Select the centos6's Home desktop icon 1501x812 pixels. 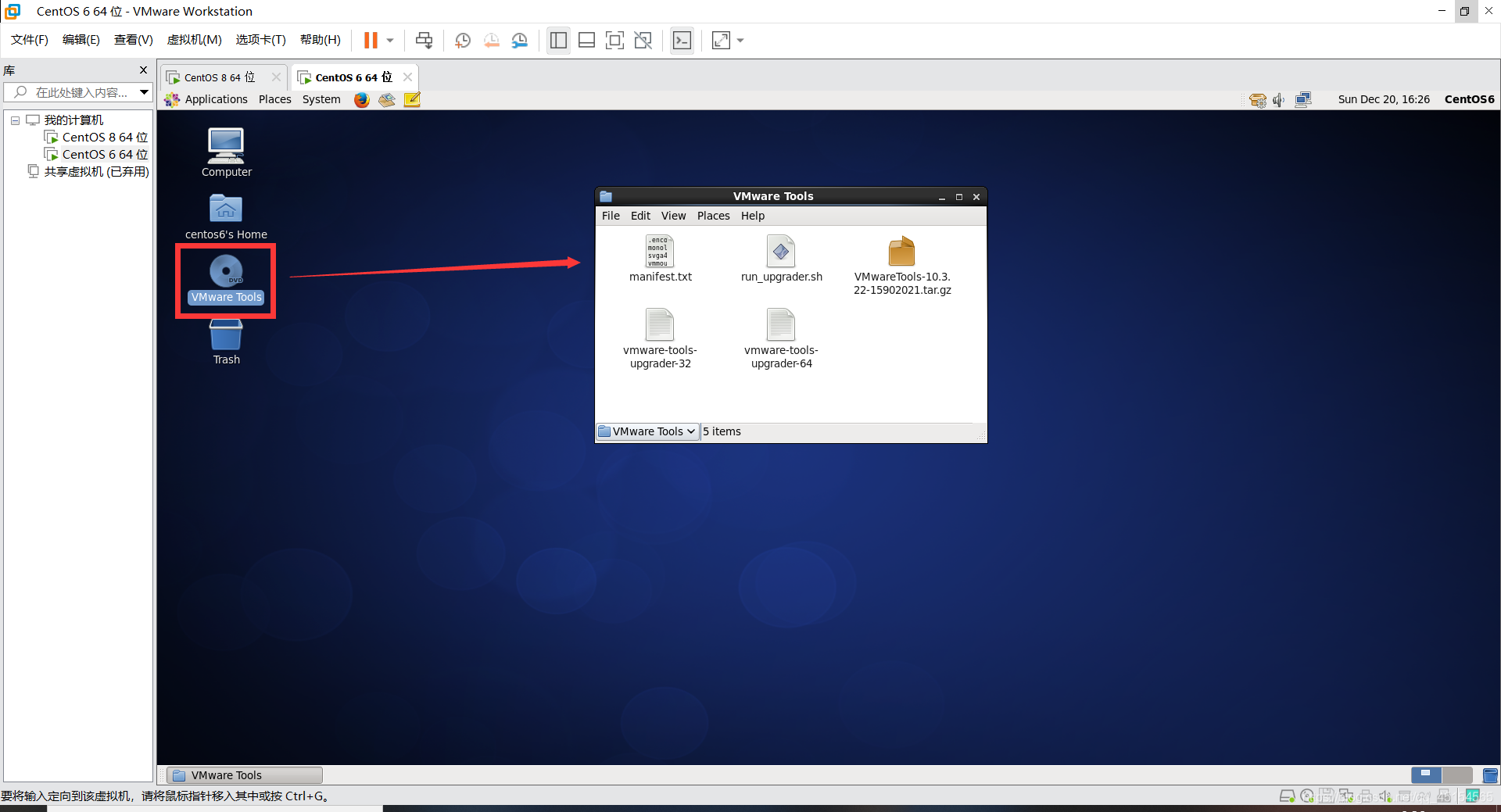tap(226, 216)
